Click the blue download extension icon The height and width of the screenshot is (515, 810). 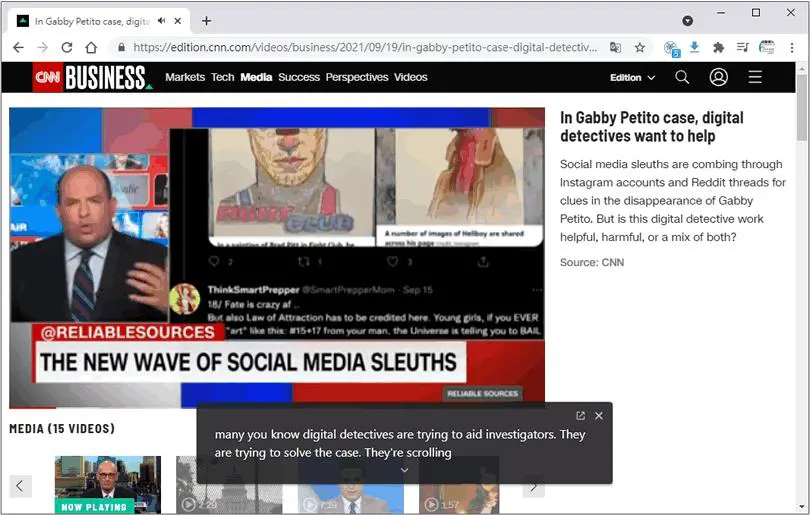(694, 48)
